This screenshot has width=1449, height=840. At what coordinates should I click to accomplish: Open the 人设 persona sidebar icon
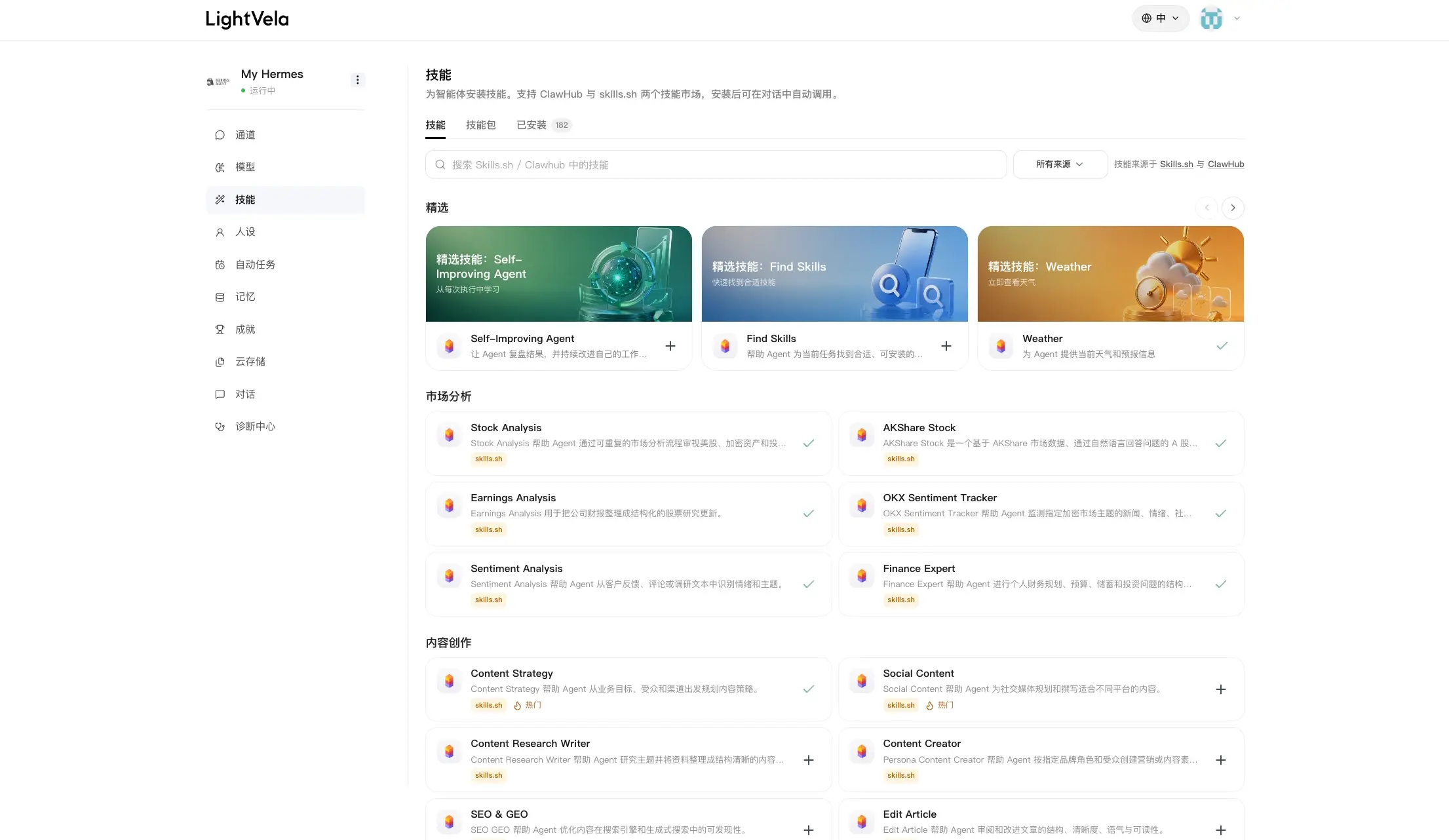tap(220, 232)
